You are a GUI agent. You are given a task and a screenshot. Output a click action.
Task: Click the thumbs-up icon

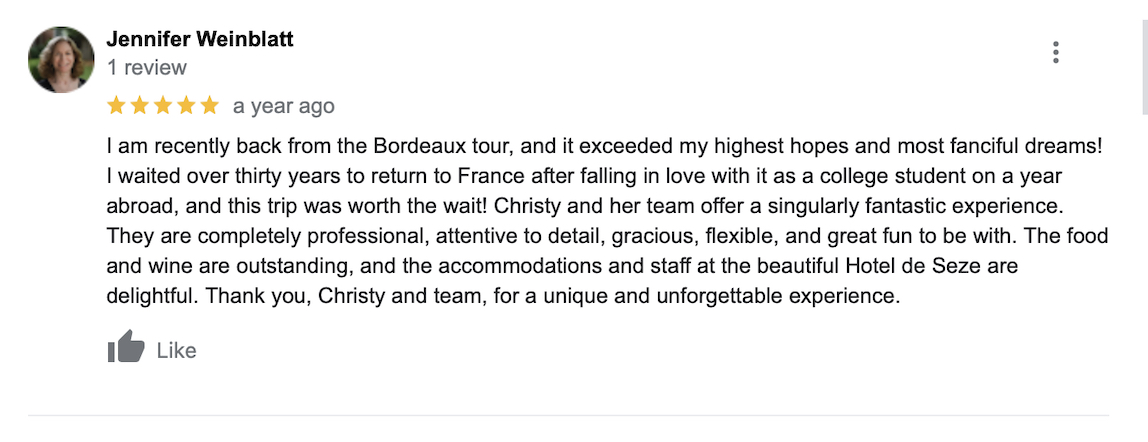(126, 346)
